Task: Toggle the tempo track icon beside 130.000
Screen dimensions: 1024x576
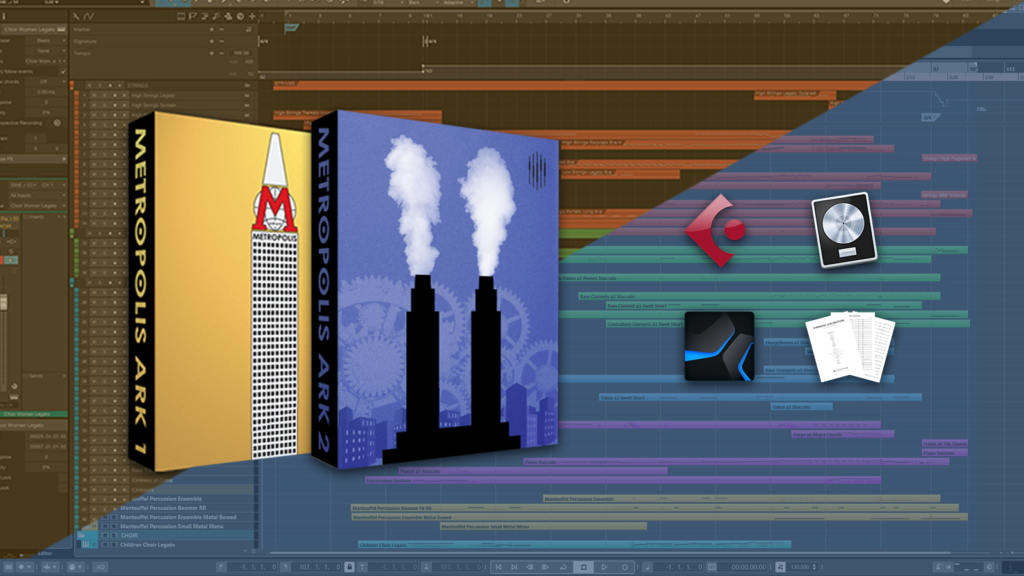Action: [780, 567]
